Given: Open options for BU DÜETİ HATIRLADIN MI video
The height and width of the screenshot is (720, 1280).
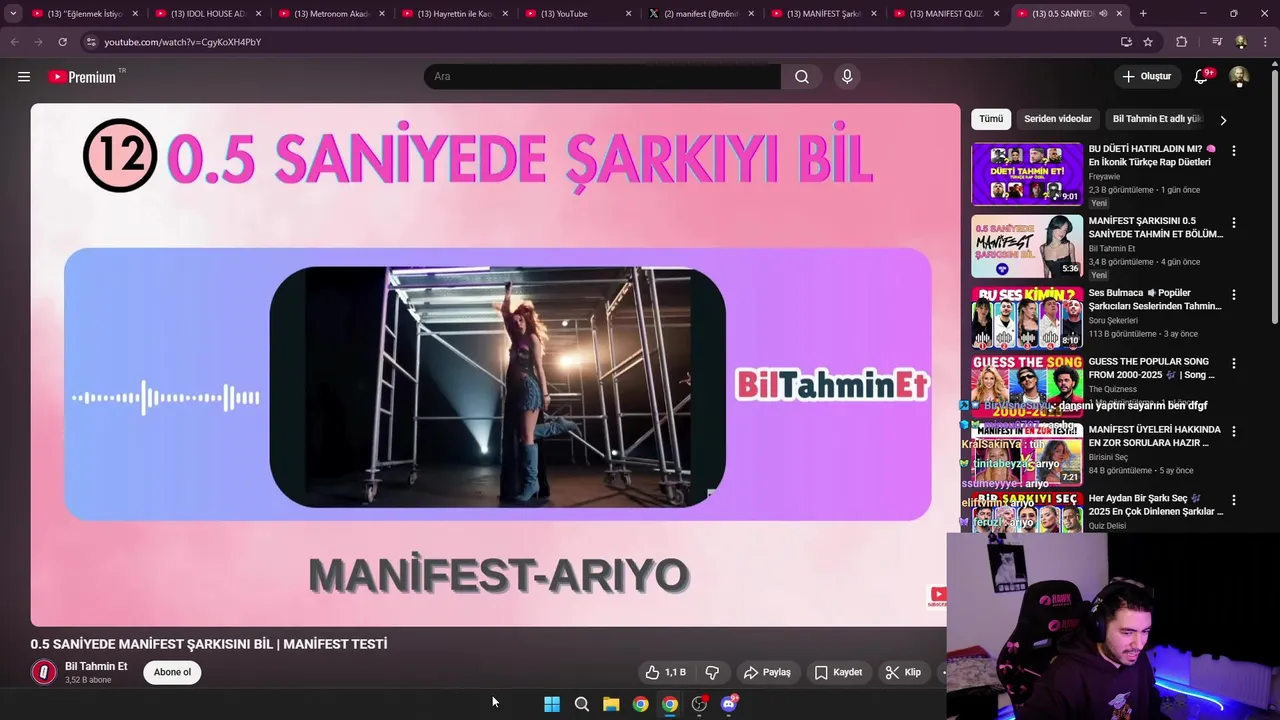Looking at the screenshot, I should tap(1233, 151).
